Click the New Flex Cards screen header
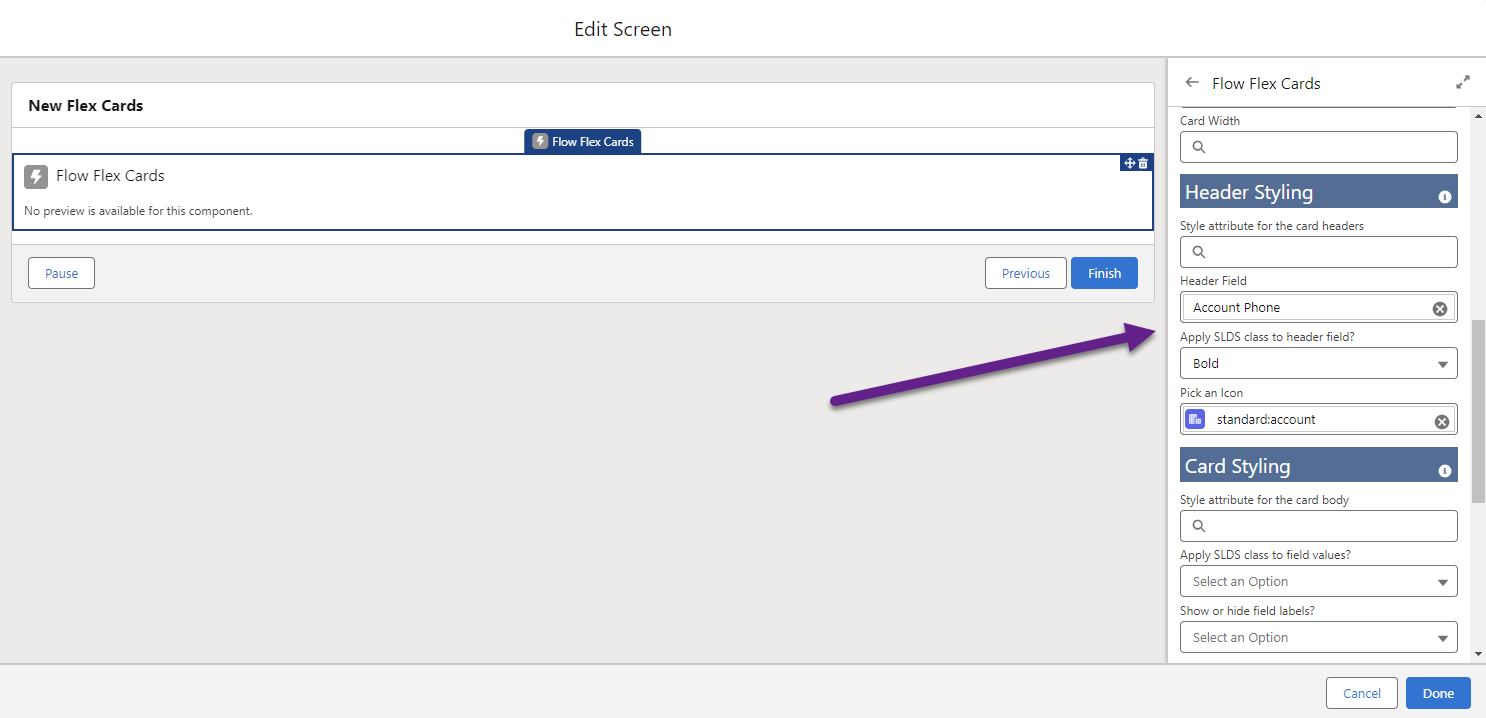 86,106
